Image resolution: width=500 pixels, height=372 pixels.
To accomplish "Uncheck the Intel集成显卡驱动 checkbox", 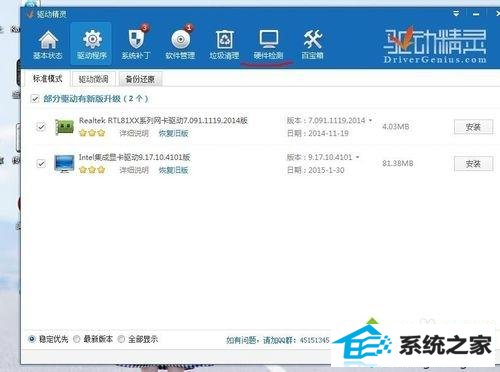I will point(41,164).
